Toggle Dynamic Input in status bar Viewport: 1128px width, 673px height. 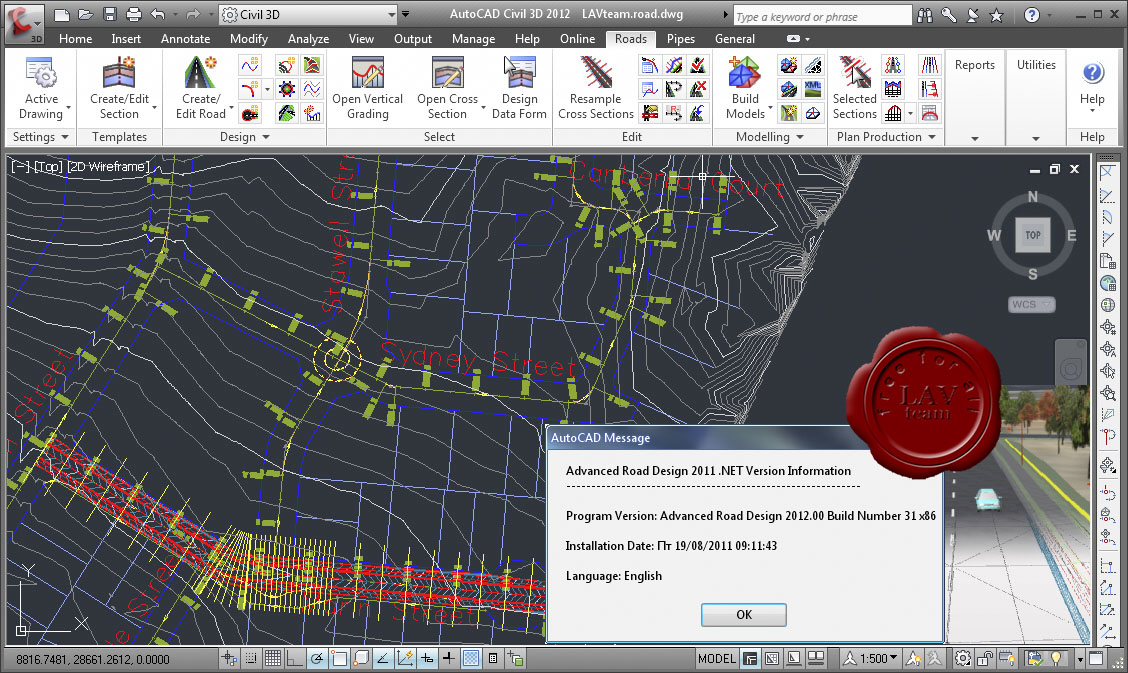[x=427, y=658]
